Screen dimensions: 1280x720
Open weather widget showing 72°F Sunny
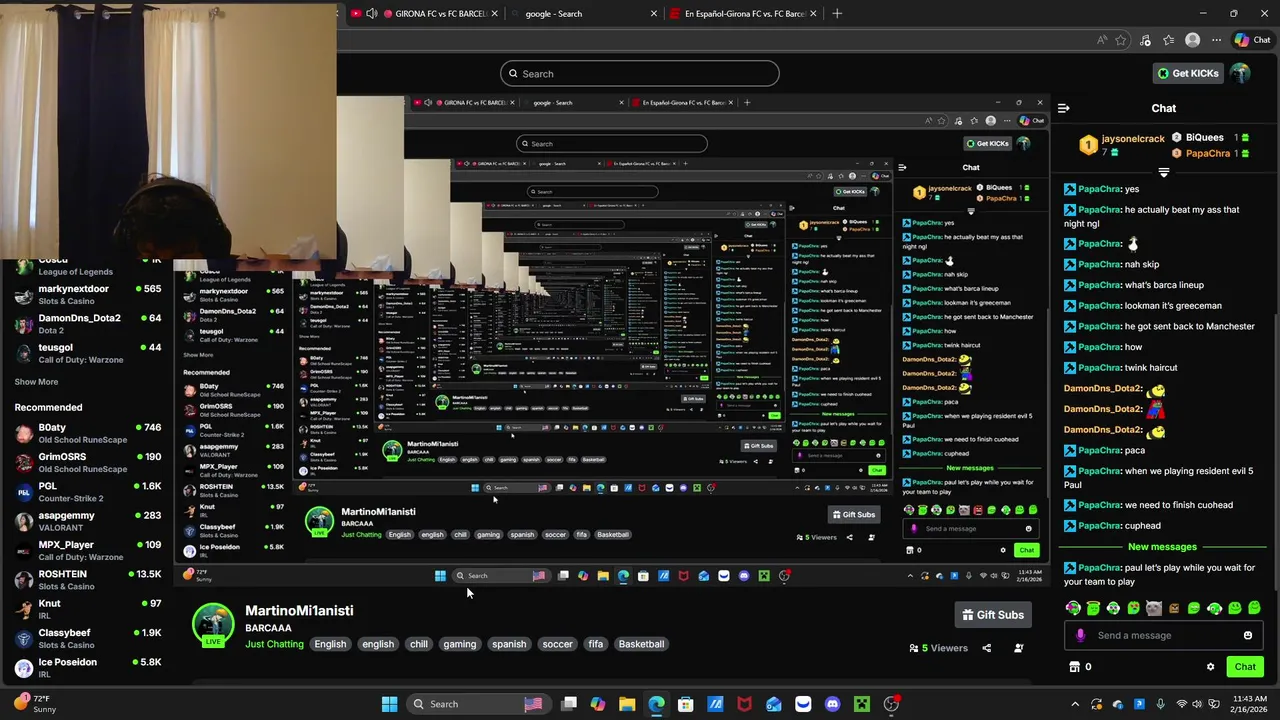(36, 704)
